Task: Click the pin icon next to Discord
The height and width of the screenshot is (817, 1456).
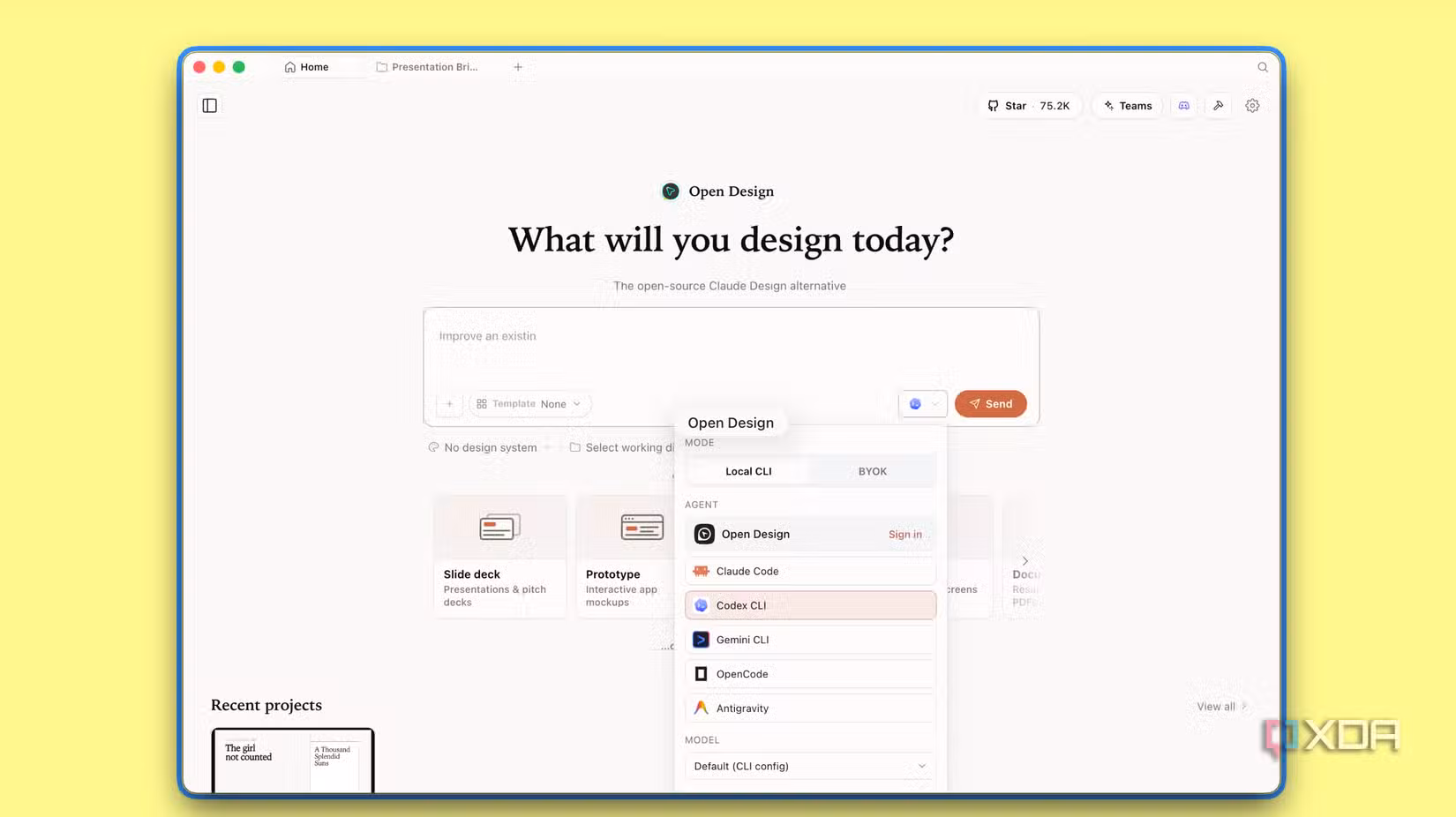Action: pos(1219,106)
